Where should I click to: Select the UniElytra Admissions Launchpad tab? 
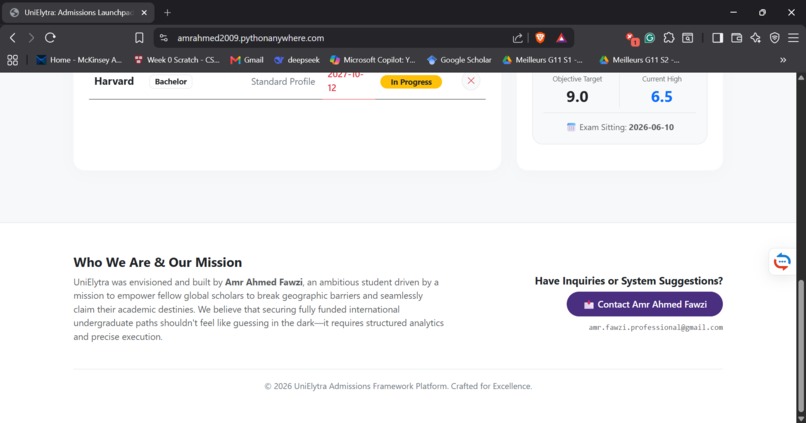coord(78,12)
